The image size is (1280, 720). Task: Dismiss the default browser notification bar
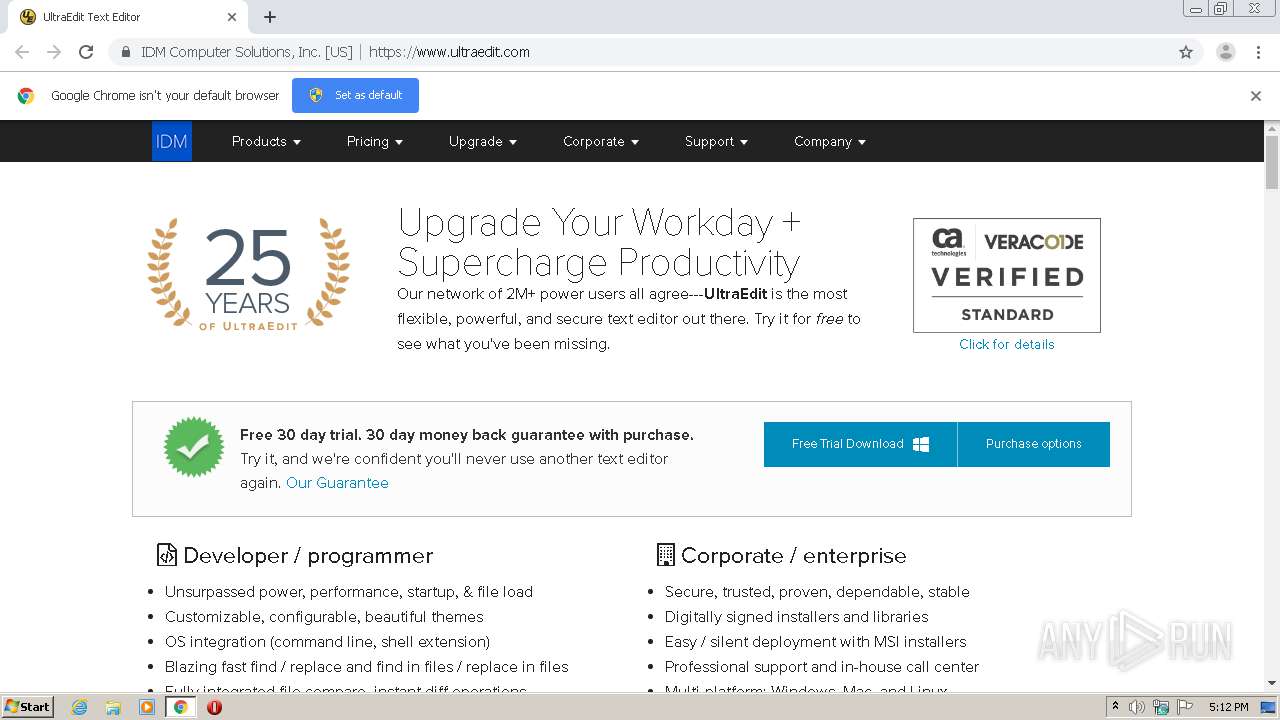click(1255, 96)
